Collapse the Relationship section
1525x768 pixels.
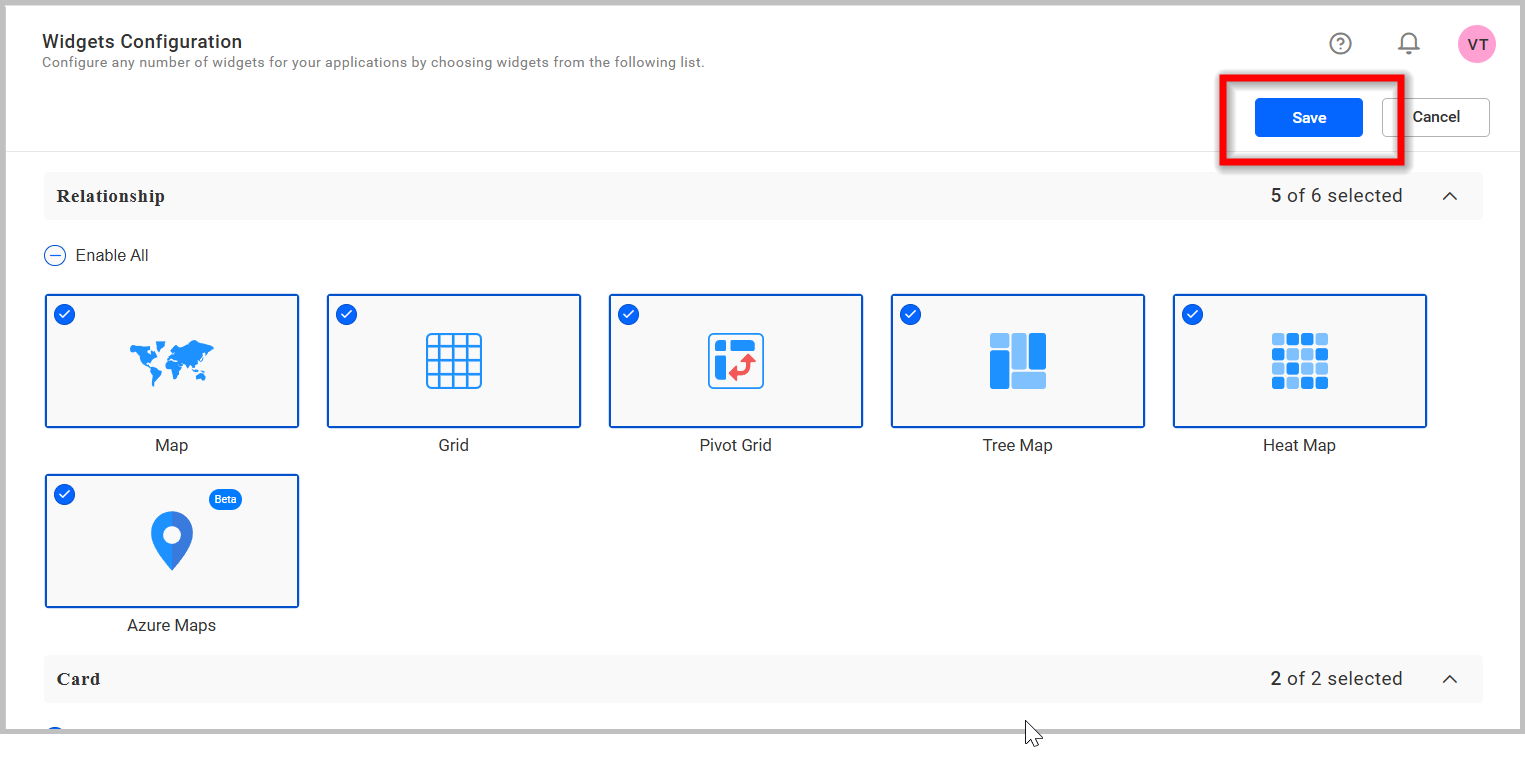[x=1450, y=196]
